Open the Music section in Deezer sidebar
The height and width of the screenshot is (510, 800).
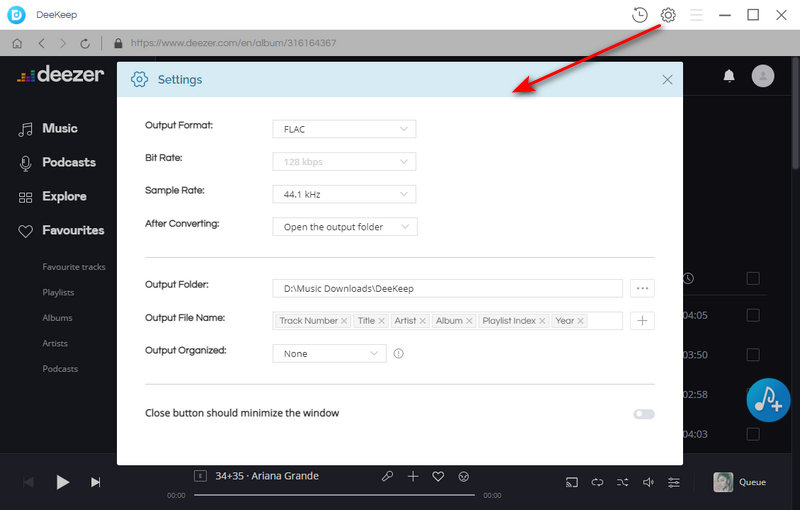(48, 129)
